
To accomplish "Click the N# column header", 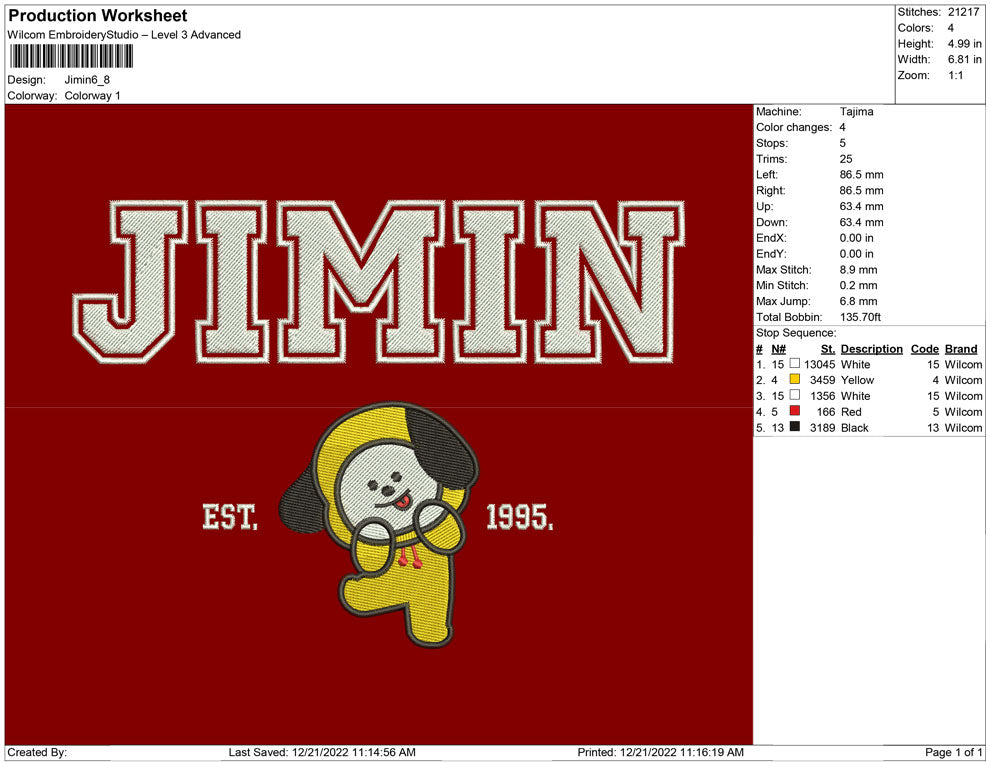I will (778, 349).
